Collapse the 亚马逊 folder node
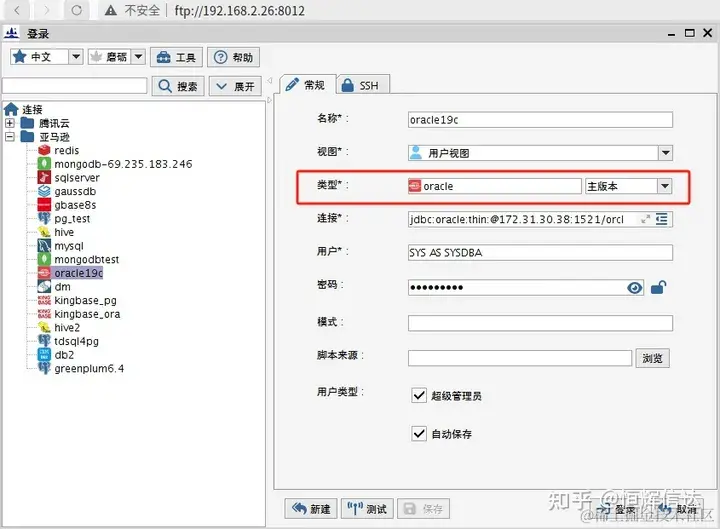This screenshot has height=529, width=720. (x=10, y=137)
